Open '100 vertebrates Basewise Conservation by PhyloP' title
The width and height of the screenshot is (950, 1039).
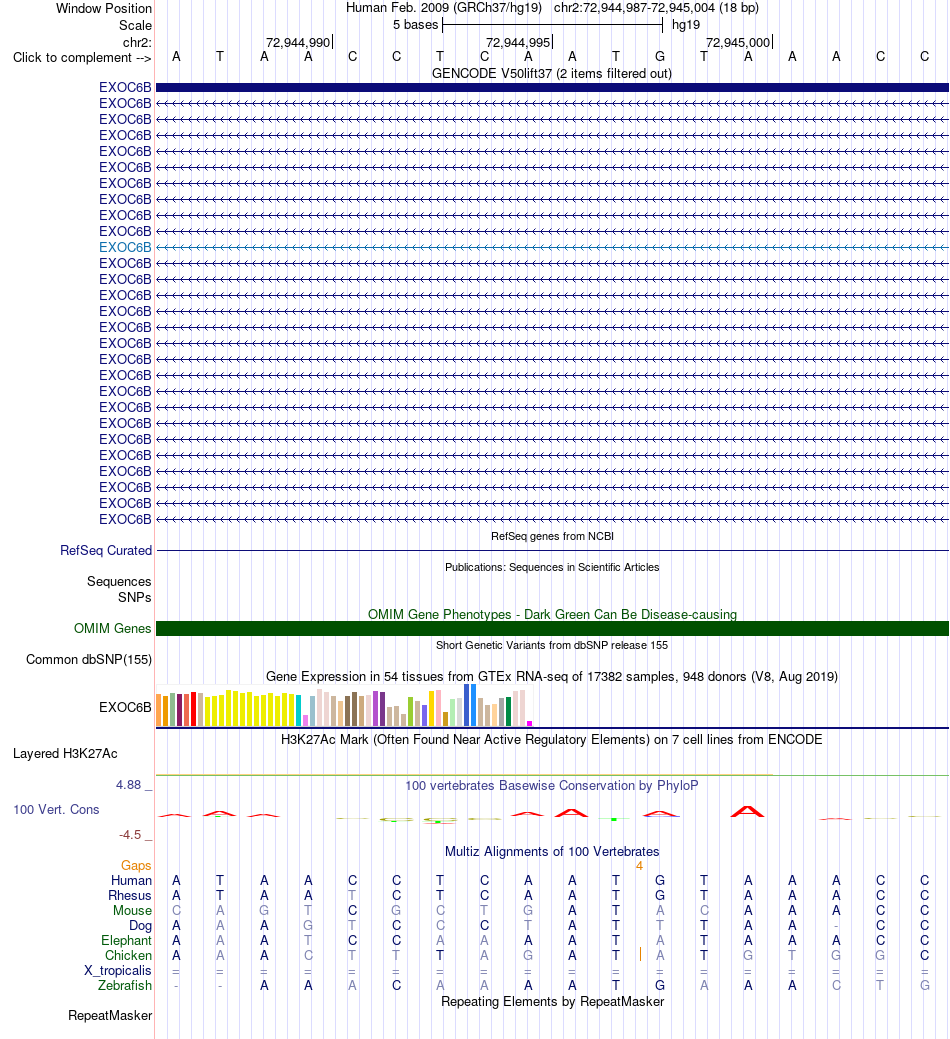[x=552, y=785]
